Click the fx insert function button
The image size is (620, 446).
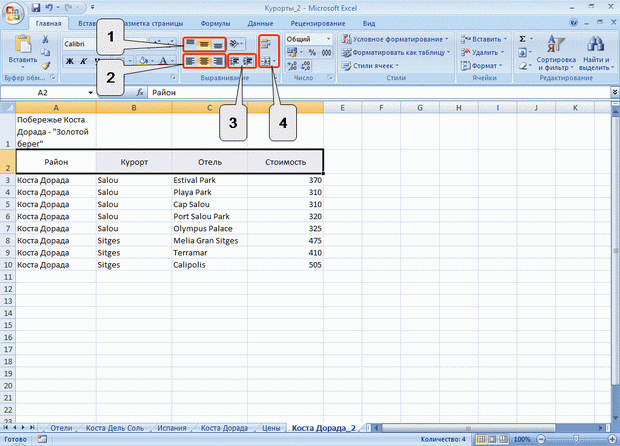[x=140, y=93]
